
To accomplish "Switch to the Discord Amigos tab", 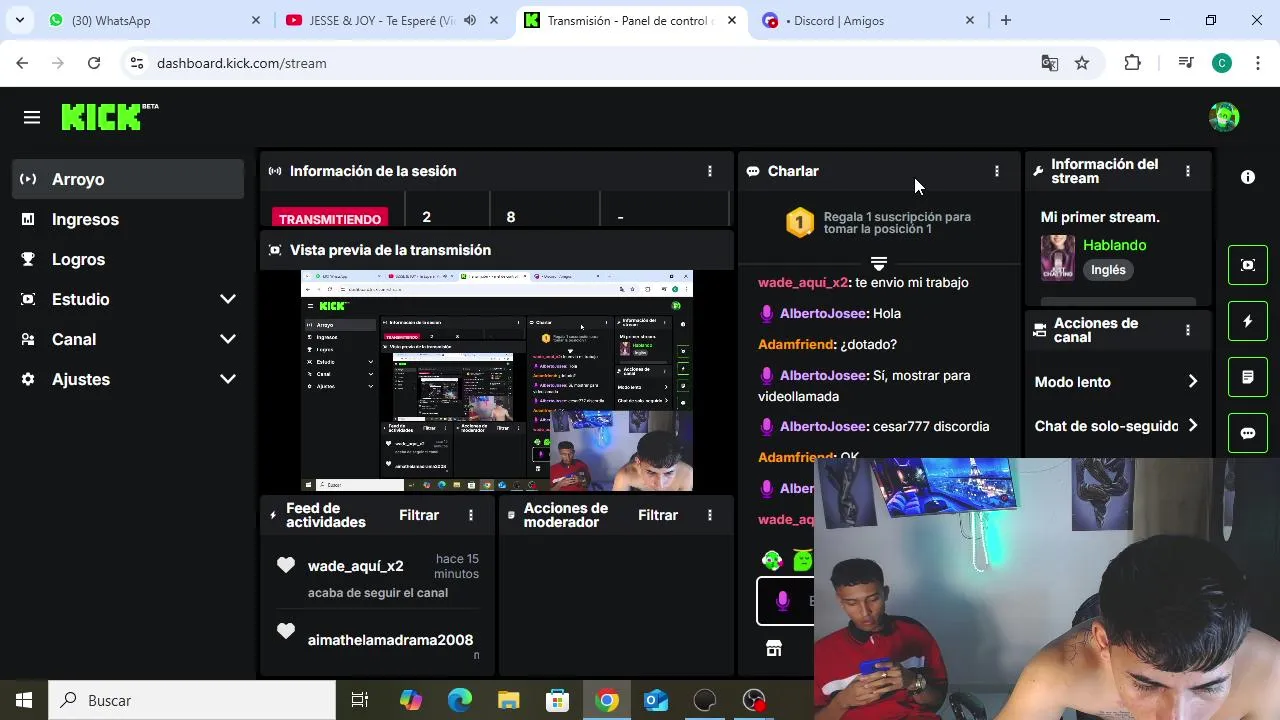I will pyautogui.click(x=867, y=20).
